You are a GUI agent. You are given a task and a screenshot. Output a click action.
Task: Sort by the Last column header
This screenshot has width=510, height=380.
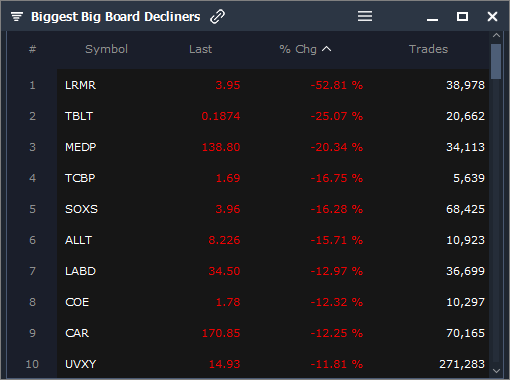tap(200, 49)
